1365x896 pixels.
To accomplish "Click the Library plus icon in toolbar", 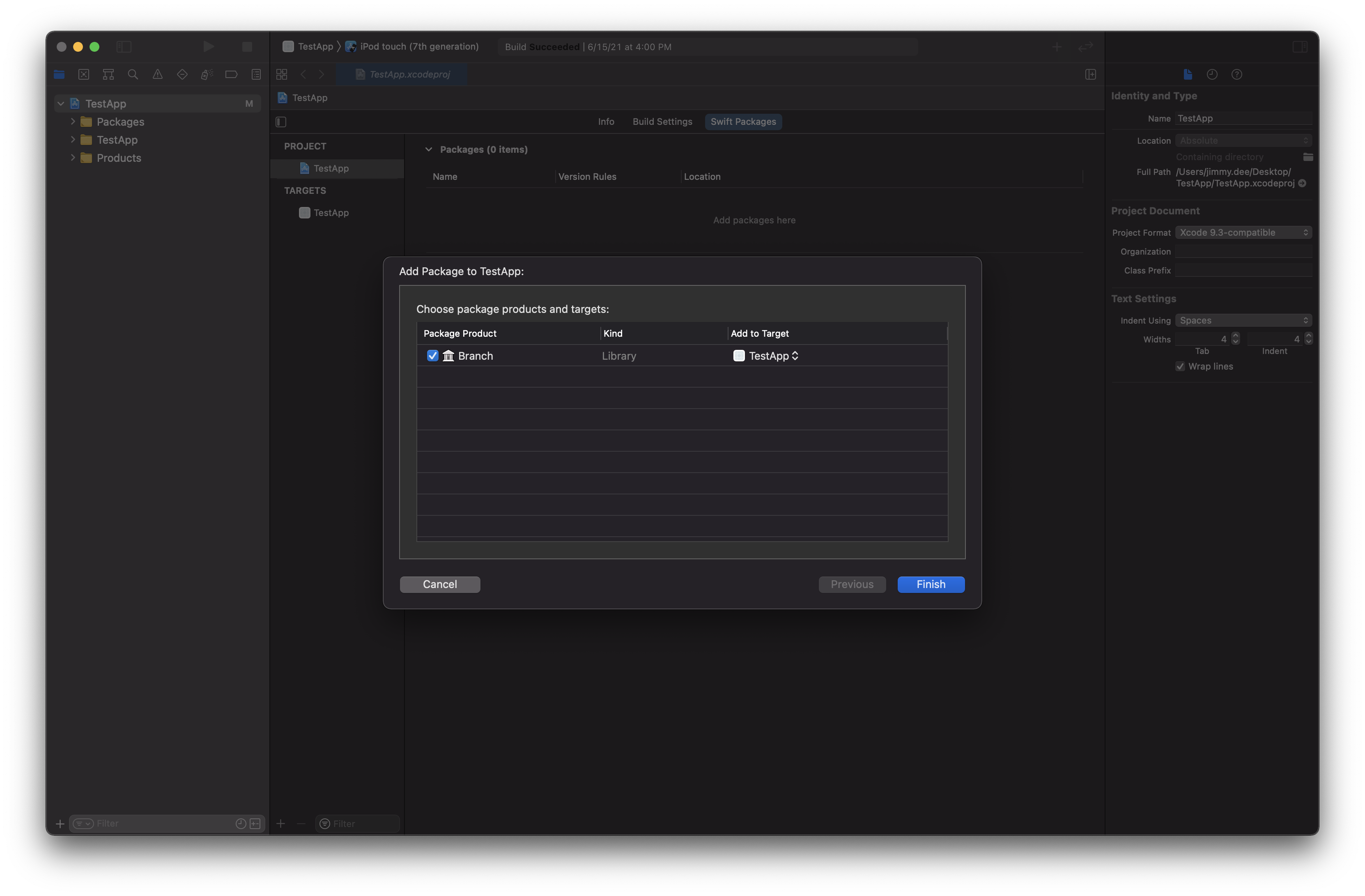I will (1057, 47).
